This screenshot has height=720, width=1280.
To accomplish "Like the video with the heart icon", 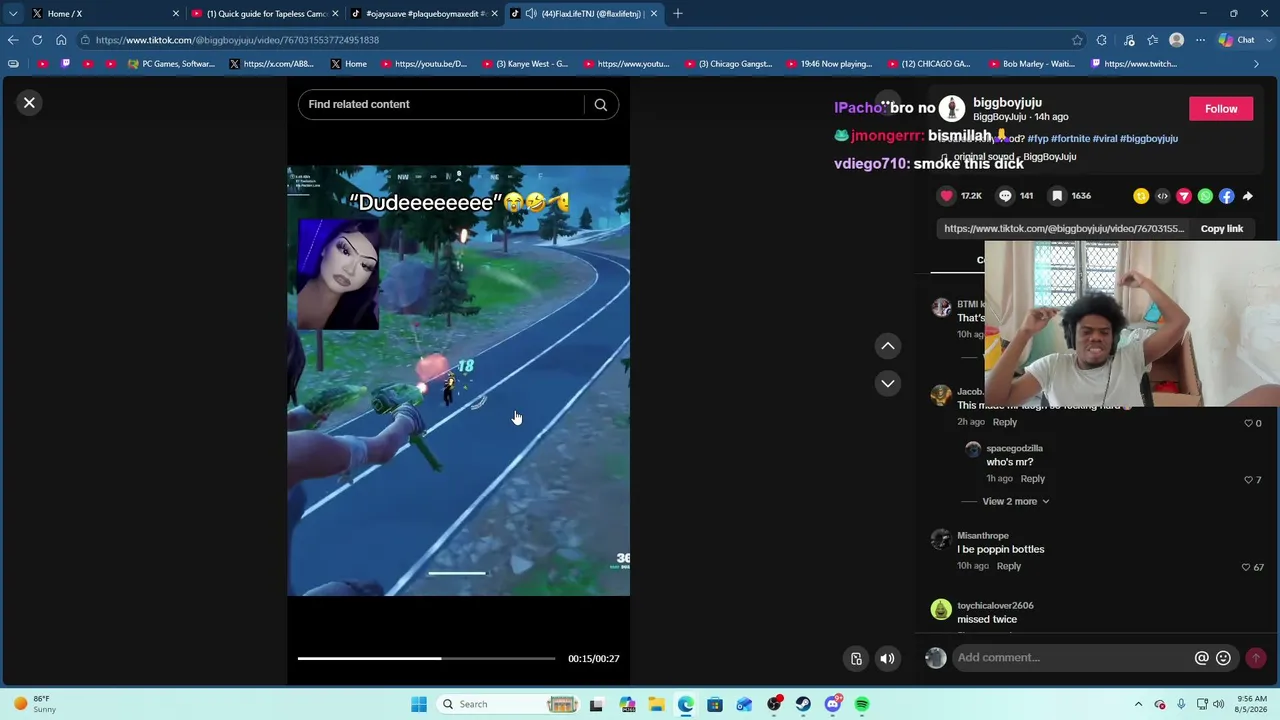I will (946, 196).
